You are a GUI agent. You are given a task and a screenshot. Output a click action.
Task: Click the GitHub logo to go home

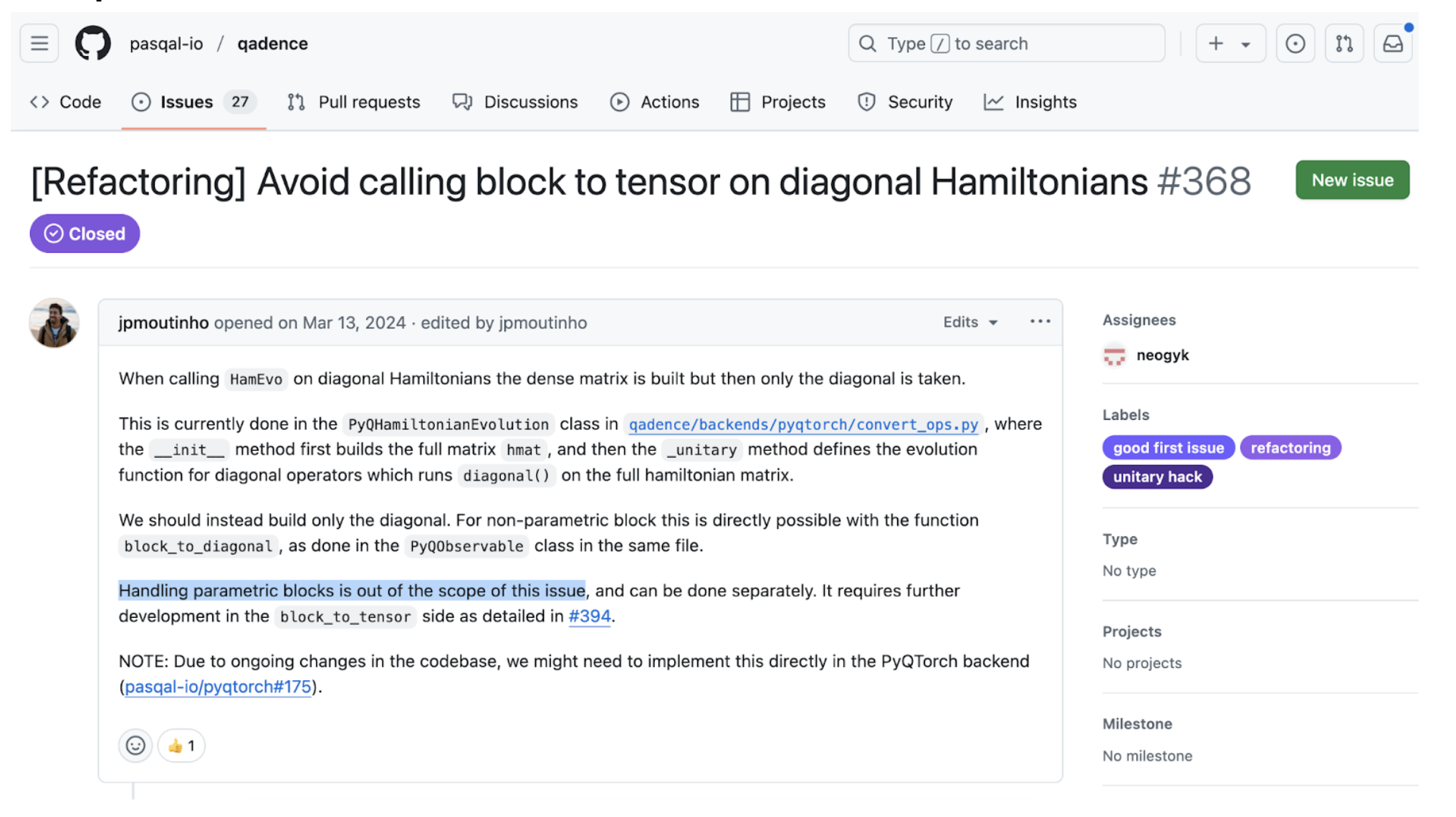point(90,43)
